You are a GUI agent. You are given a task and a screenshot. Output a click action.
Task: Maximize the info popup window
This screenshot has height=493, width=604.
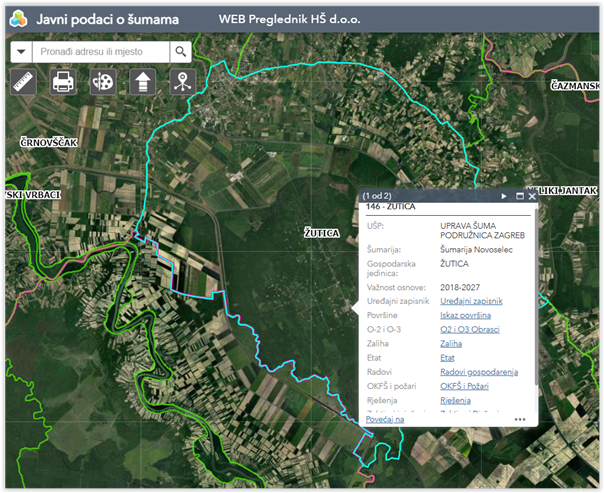point(520,196)
